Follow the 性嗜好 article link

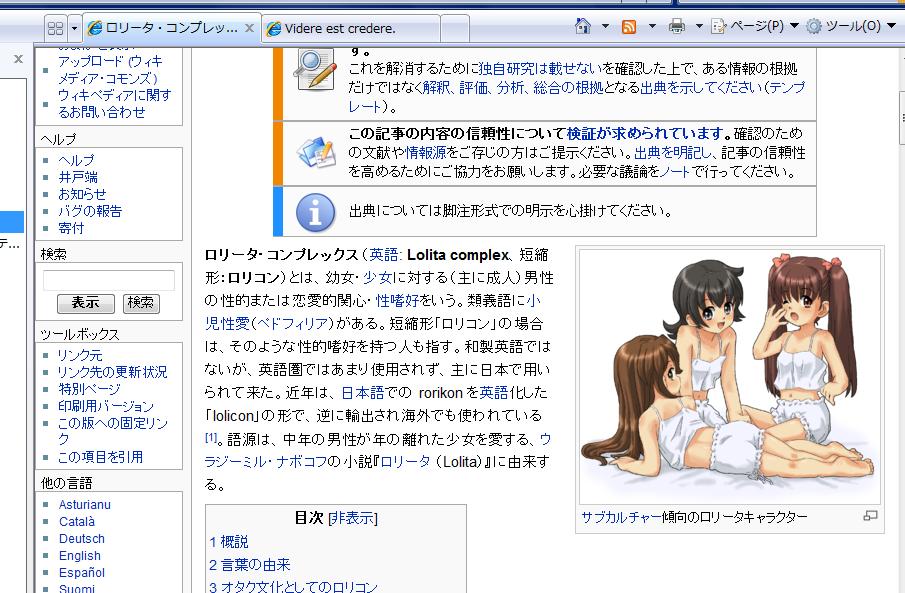click(397, 300)
